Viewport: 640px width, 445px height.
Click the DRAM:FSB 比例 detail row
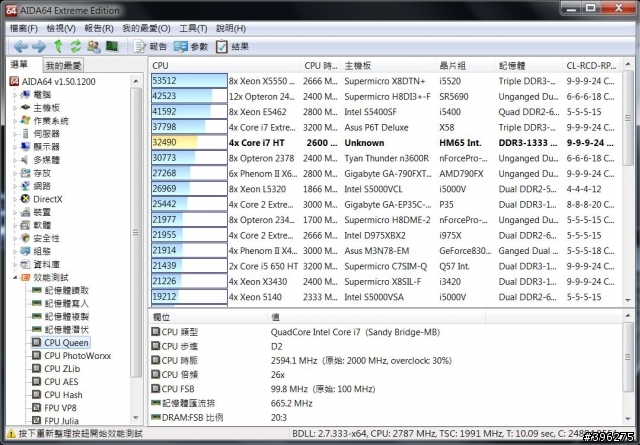pyautogui.click(x=386, y=417)
